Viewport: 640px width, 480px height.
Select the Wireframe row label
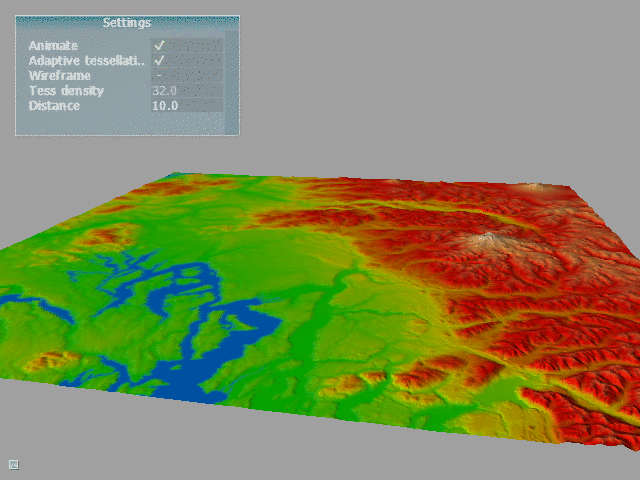pos(59,76)
